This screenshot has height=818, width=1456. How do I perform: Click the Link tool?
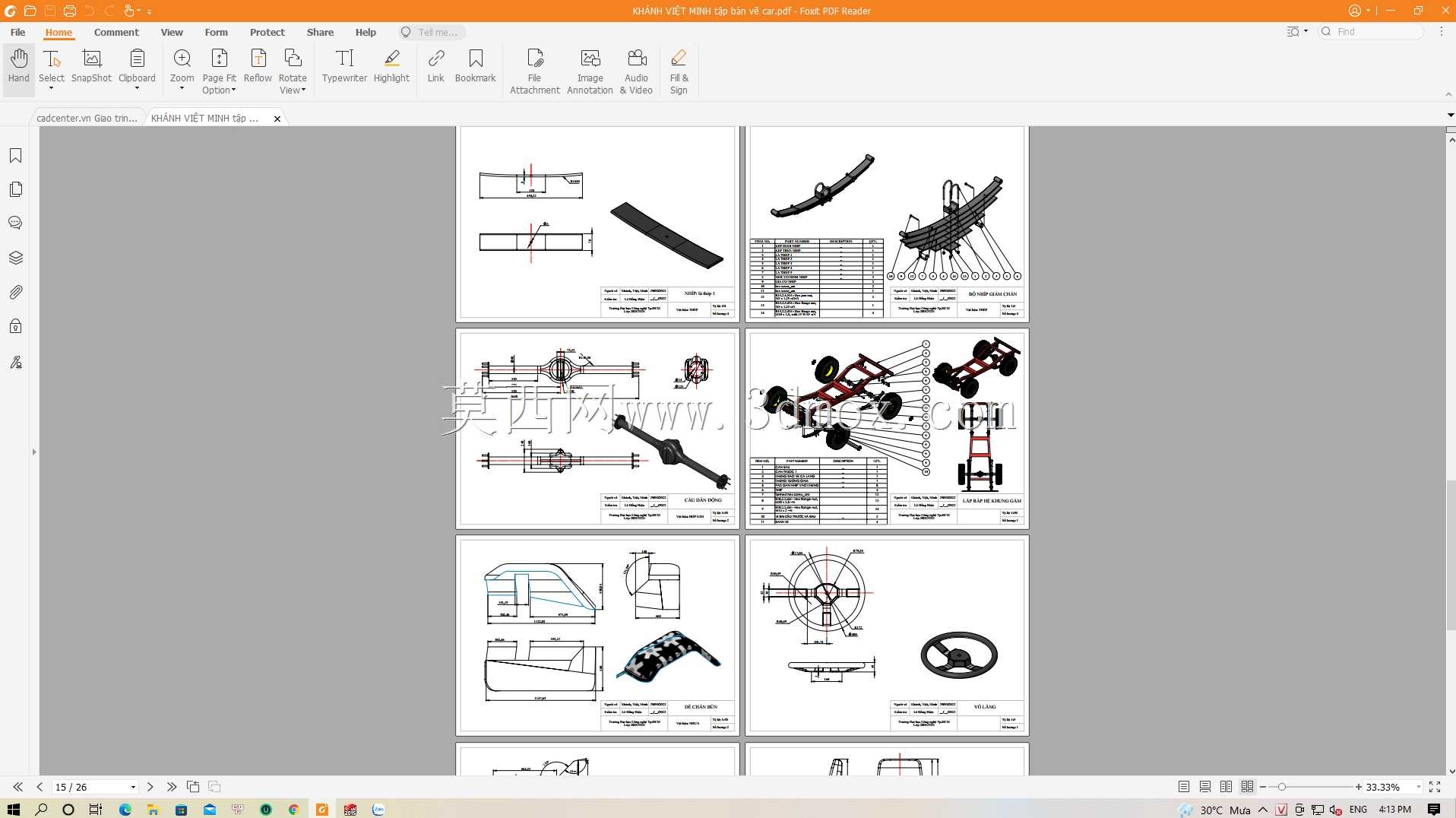click(x=435, y=66)
